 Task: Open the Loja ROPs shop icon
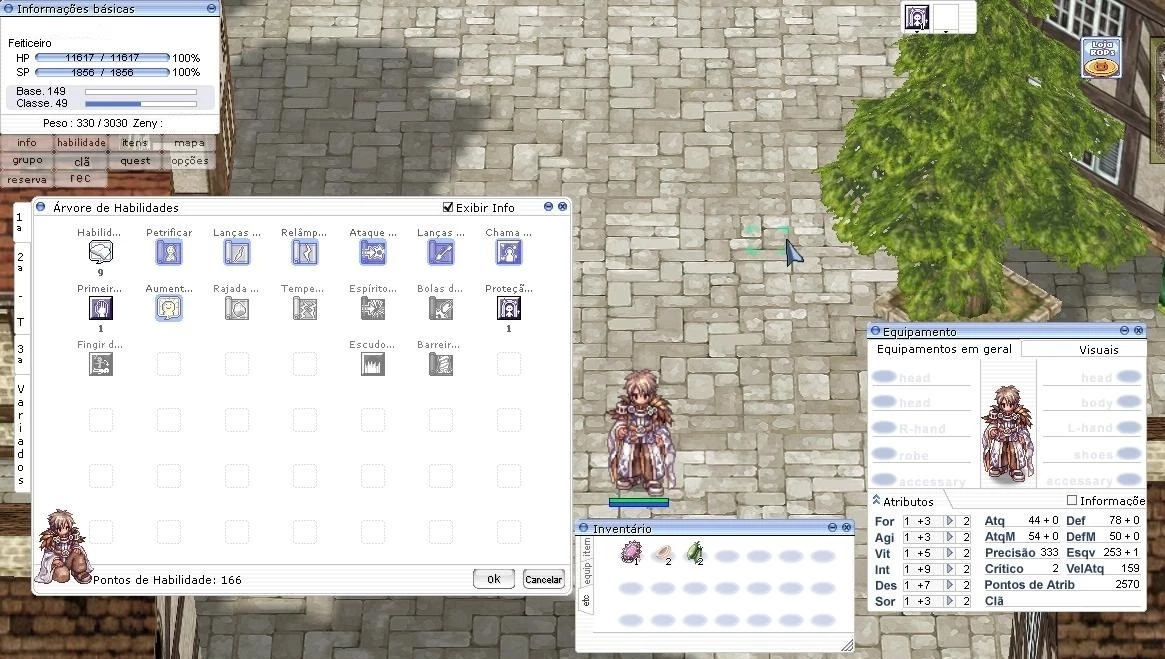click(x=1101, y=58)
